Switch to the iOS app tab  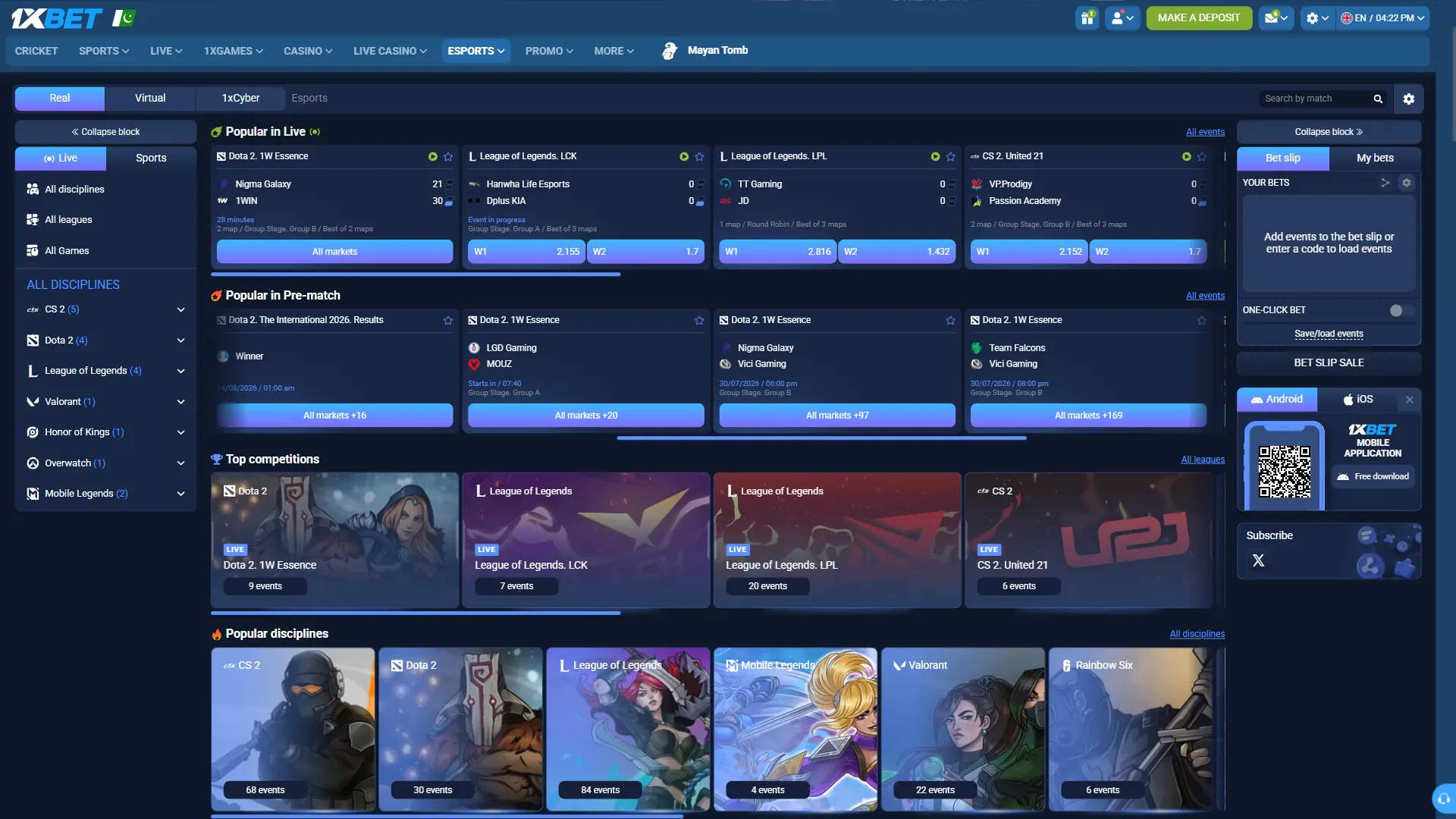tap(1357, 400)
